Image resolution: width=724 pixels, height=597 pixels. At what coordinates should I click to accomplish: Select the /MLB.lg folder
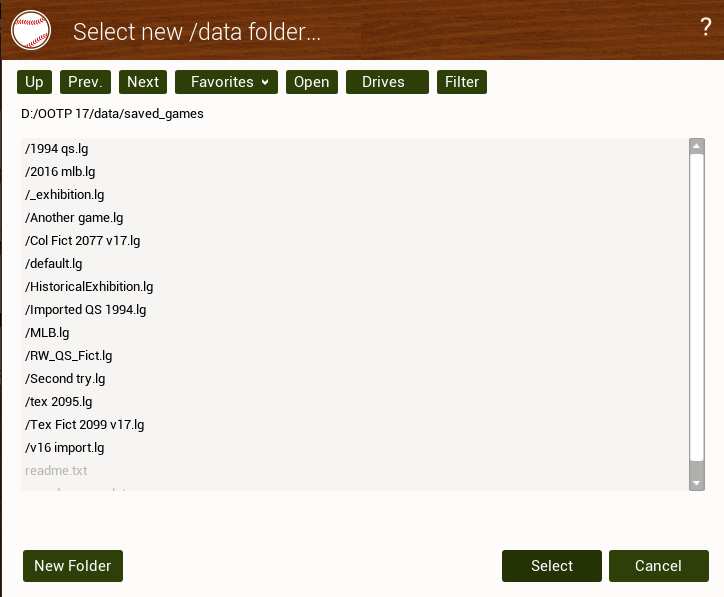355,333
